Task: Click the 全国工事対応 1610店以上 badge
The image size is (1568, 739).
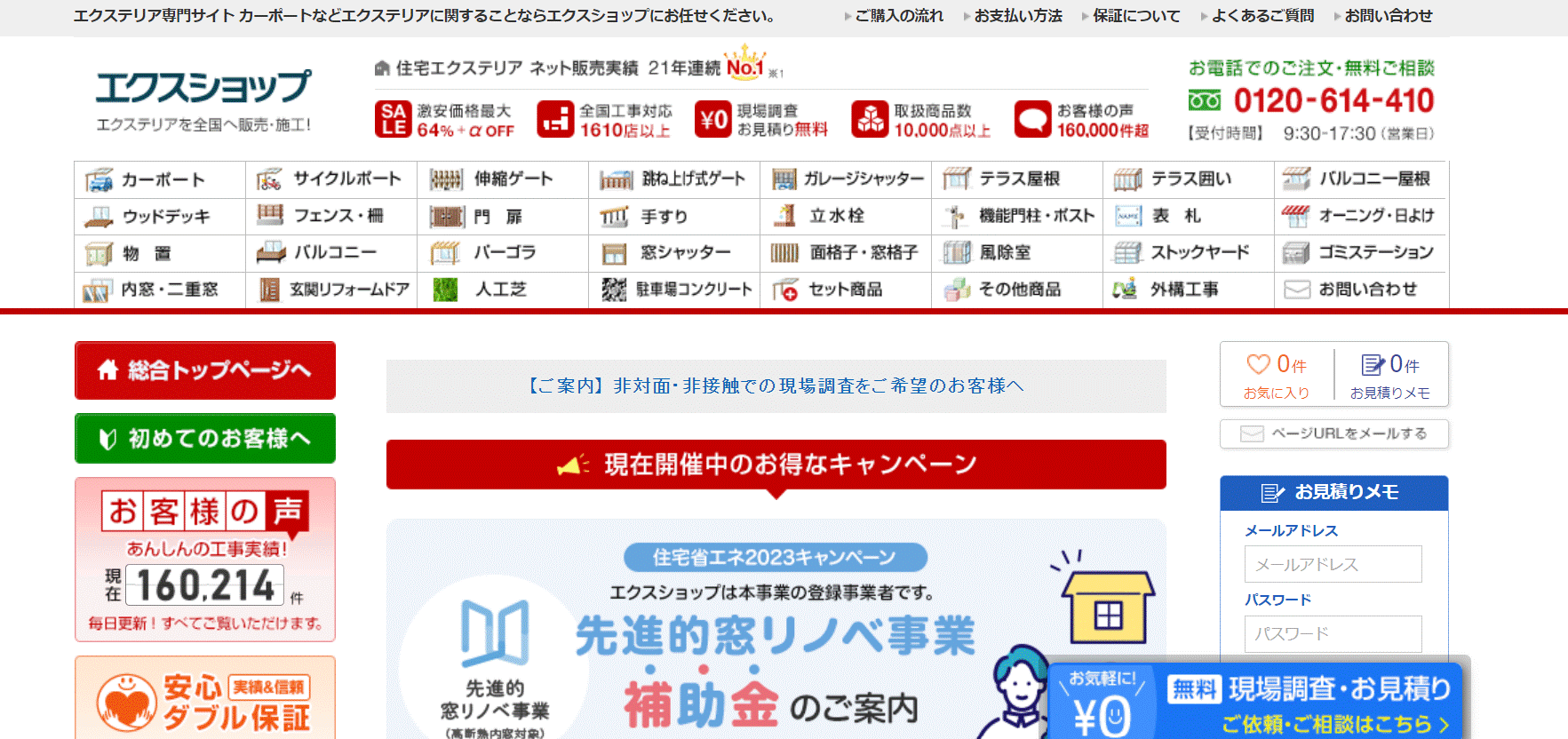Action: point(605,120)
